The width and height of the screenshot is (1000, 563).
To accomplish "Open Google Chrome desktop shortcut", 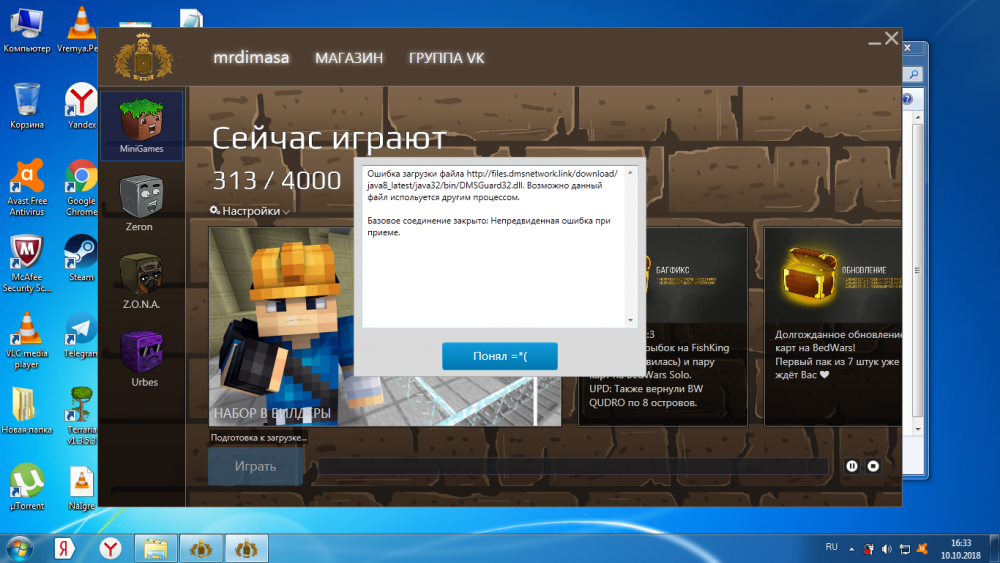I will click(x=81, y=188).
